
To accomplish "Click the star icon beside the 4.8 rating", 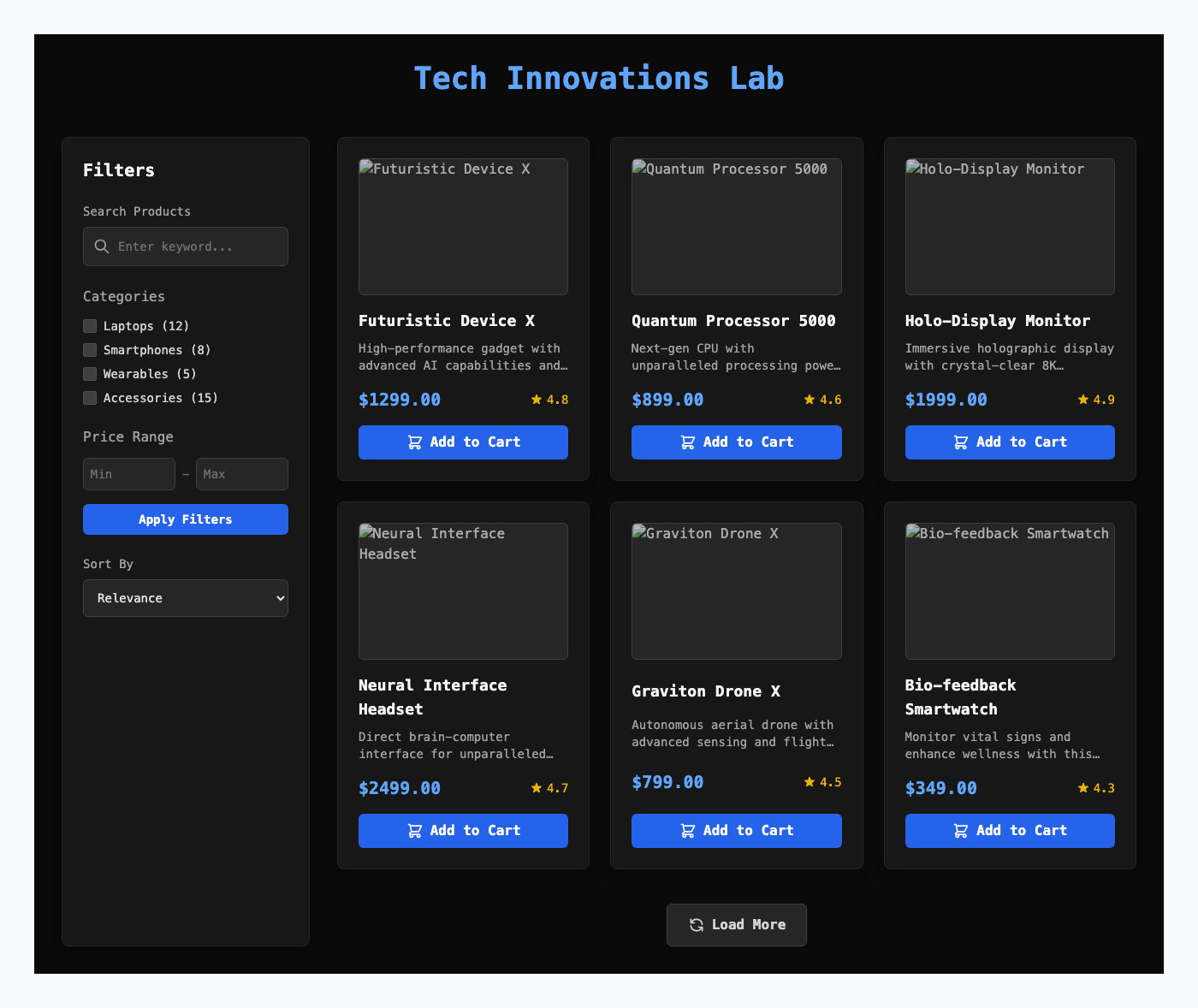I will 537,399.
